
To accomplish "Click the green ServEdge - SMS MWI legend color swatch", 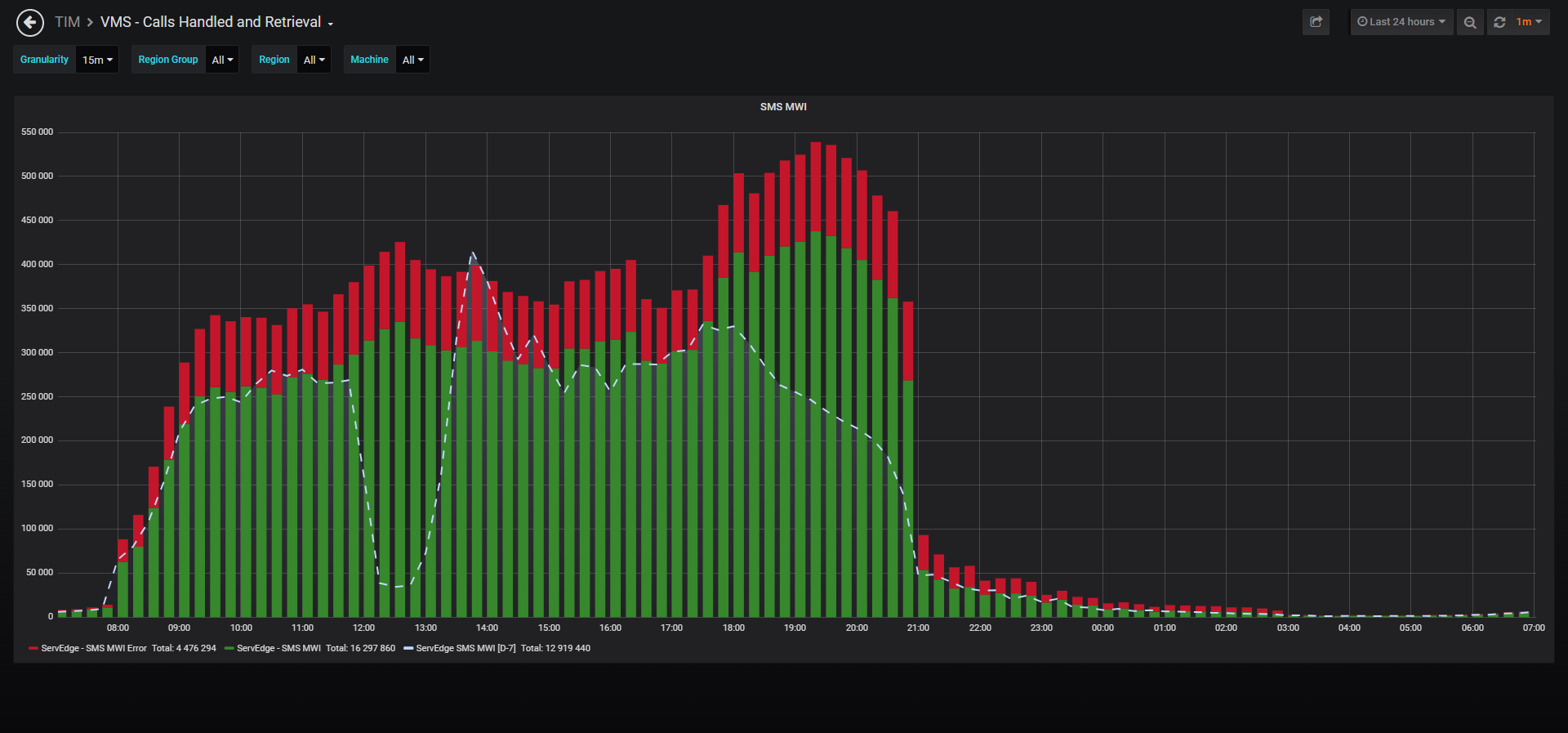I will pos(229,648).
